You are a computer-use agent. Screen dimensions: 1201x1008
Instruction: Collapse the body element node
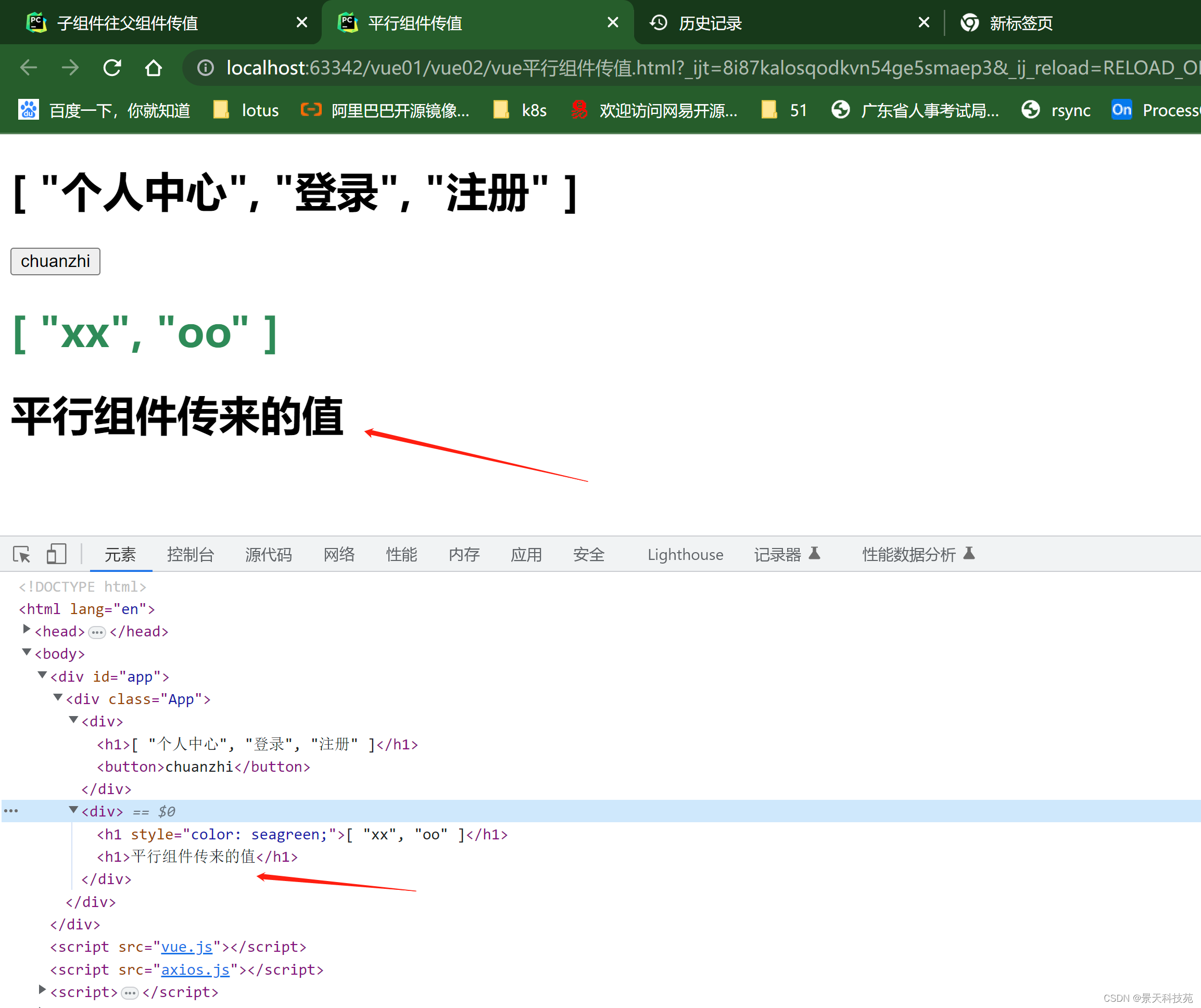[27, 652]
